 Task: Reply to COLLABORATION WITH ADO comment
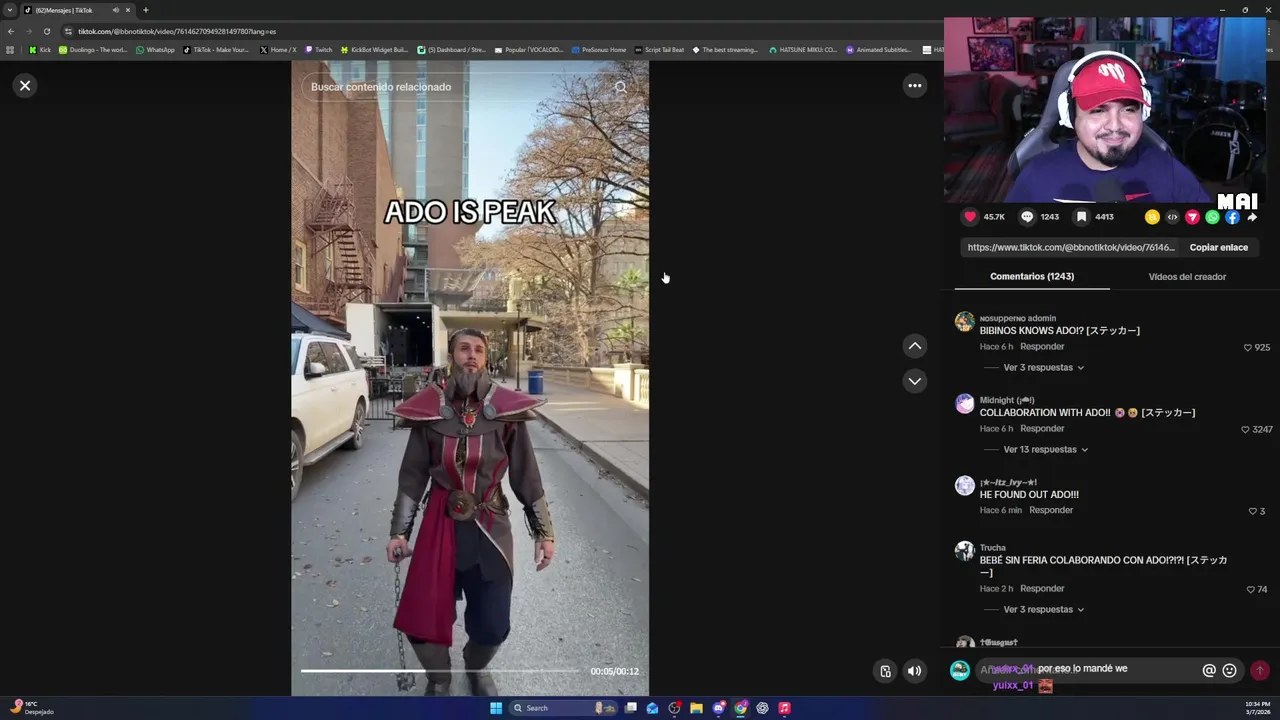(1042, 429)
